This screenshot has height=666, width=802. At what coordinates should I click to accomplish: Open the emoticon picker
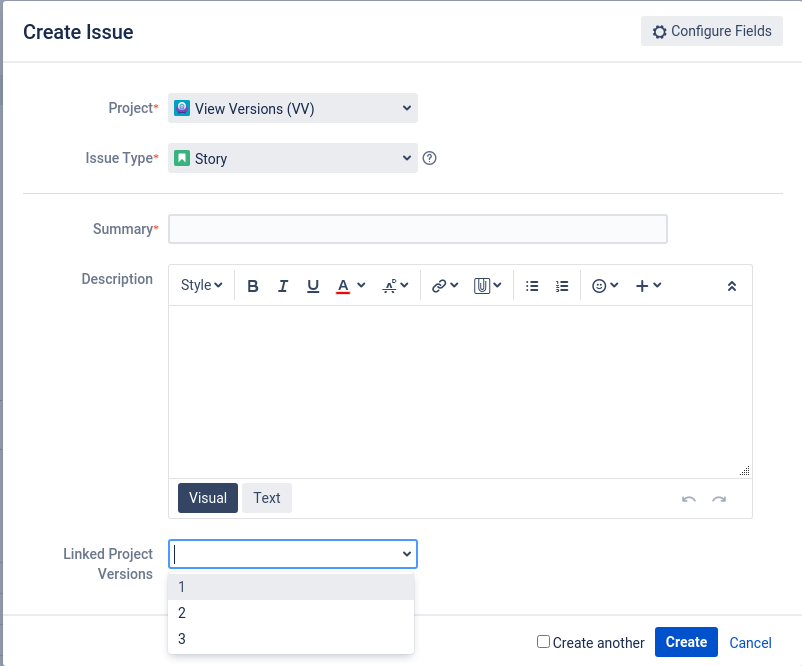coord(605,286)
